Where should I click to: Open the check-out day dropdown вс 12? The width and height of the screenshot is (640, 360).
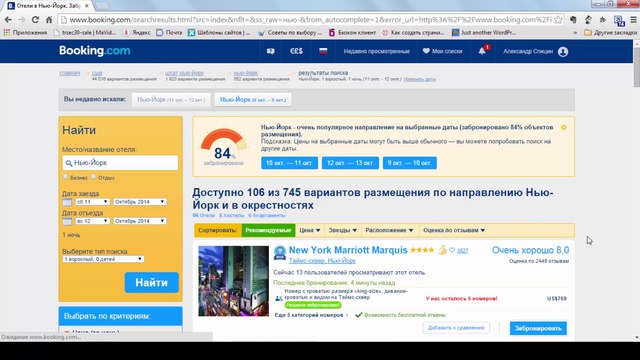92,221
